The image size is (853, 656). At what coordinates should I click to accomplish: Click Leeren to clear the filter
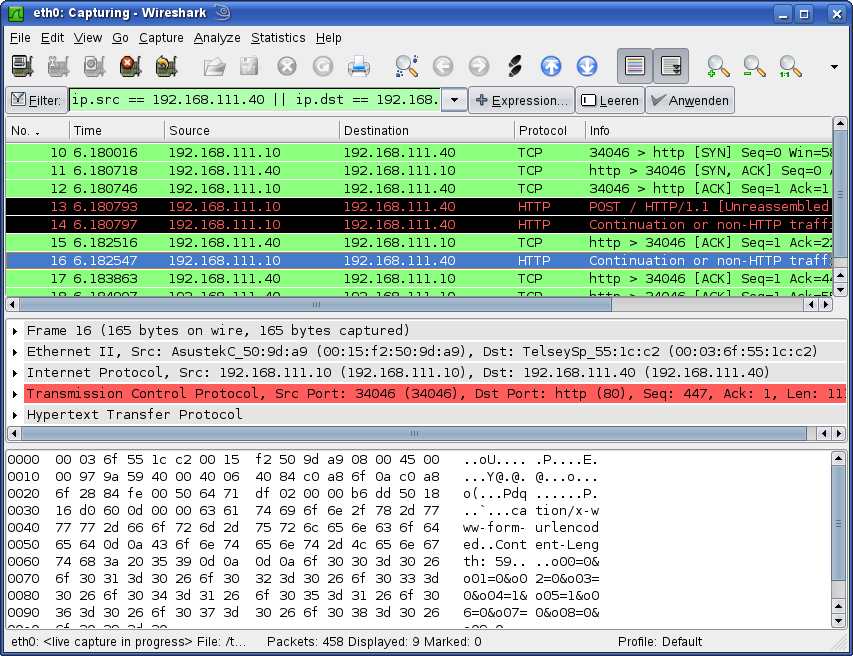pyautogui.click(x=610, y=100)
